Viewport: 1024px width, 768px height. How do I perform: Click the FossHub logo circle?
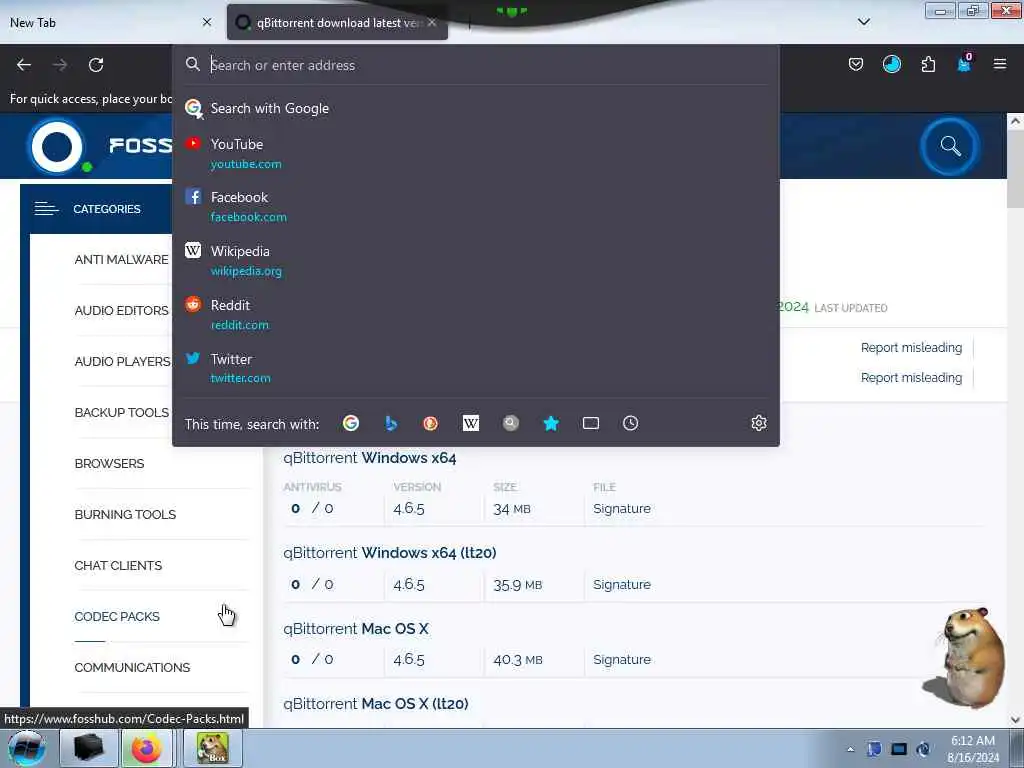coord(57,146)
